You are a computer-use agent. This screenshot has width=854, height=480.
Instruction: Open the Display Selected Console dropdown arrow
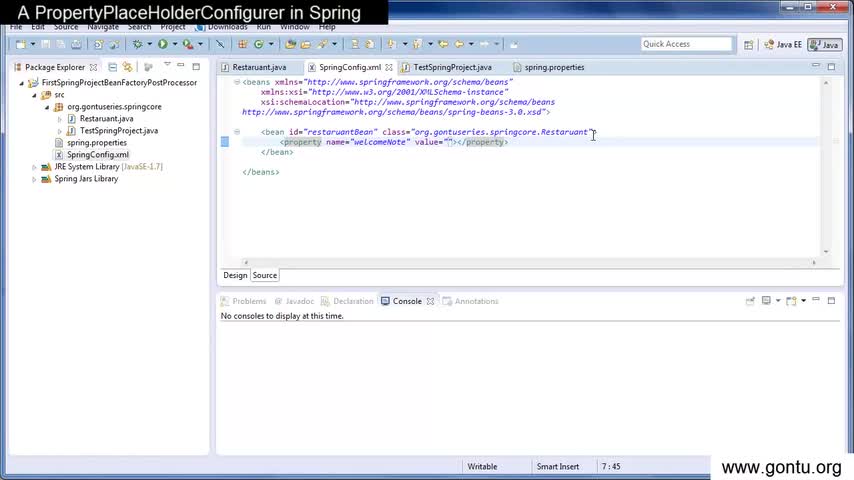pyautogui.click(x=778, y=301)
